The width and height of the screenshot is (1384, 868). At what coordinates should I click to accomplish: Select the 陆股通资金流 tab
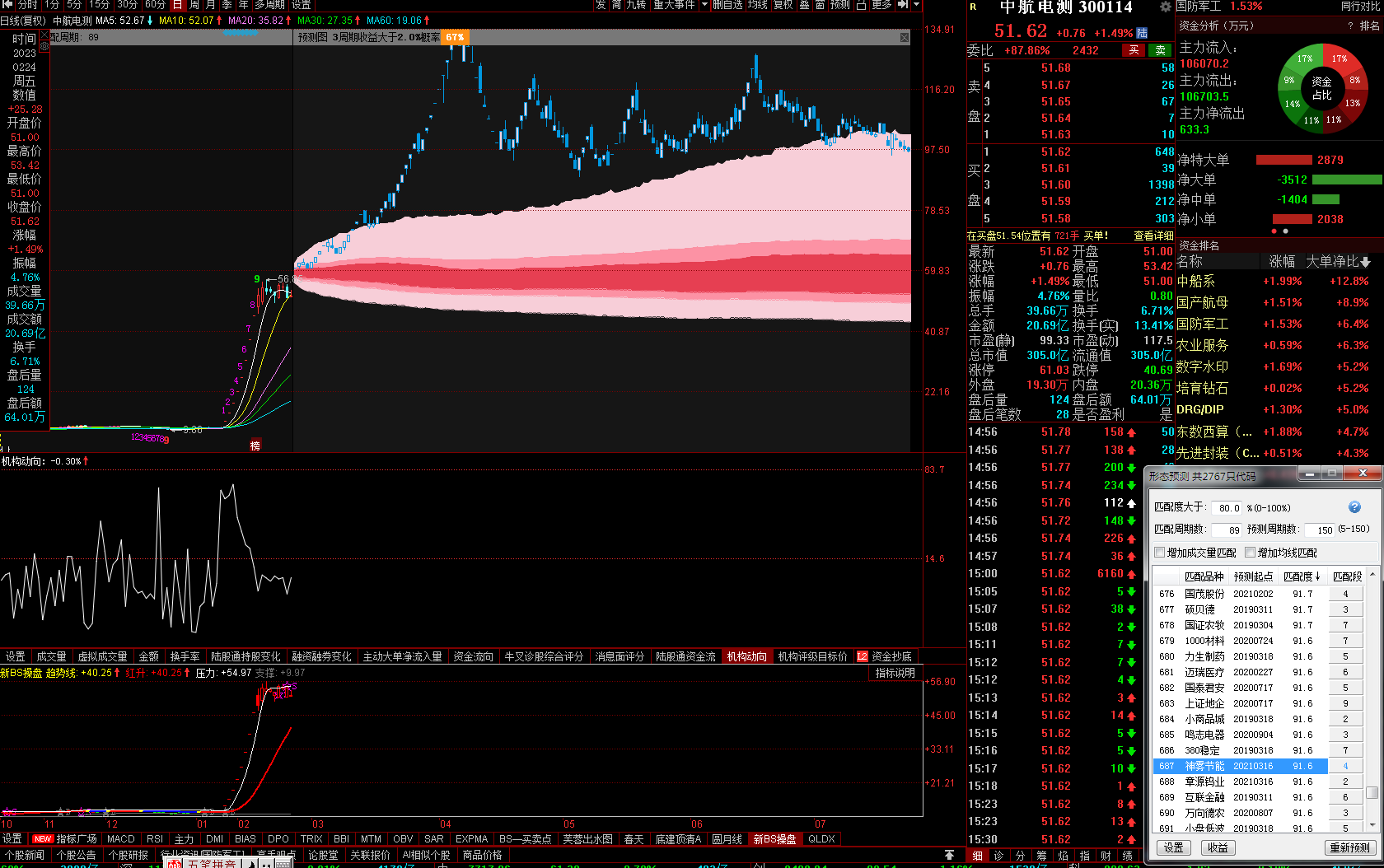685,656
